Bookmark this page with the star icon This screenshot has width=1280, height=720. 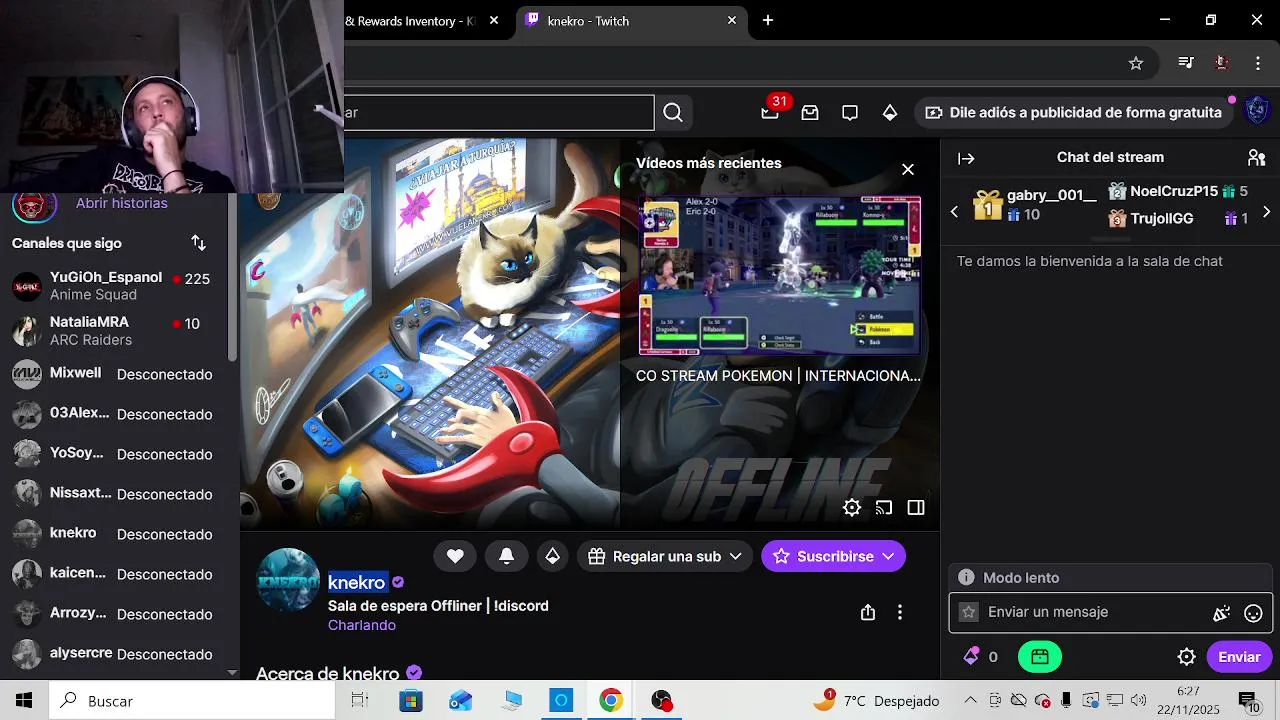point(1136,63)
